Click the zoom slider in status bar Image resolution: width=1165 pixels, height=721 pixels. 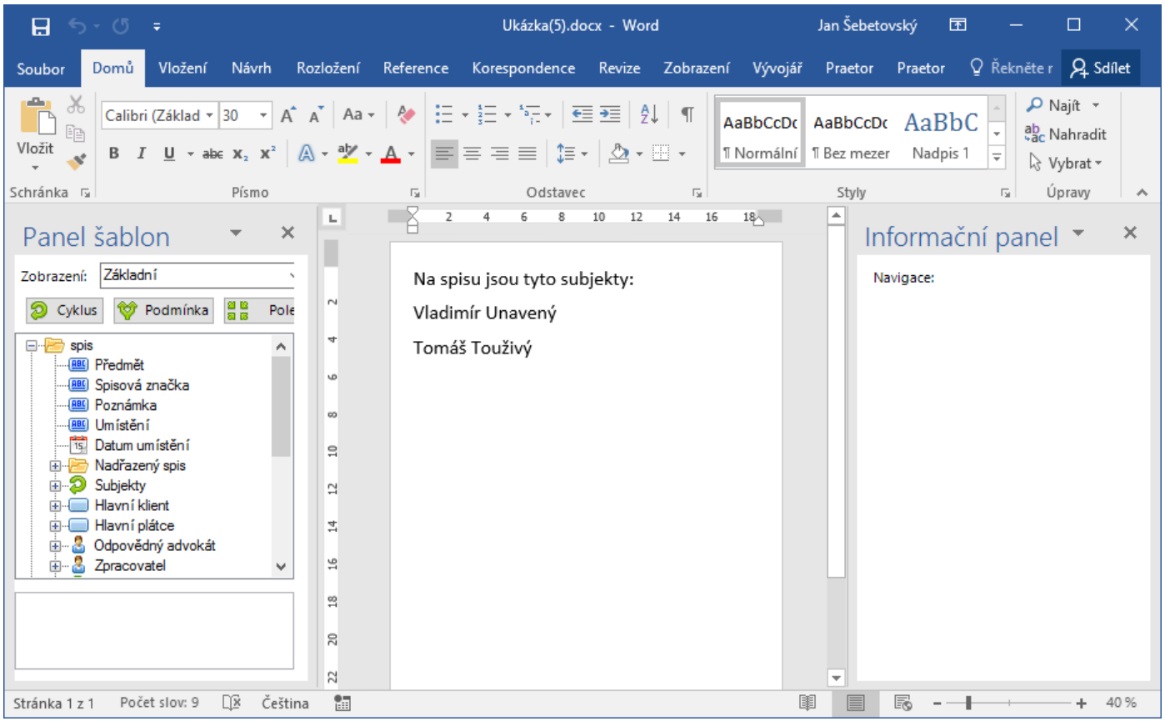pos(968,703)
